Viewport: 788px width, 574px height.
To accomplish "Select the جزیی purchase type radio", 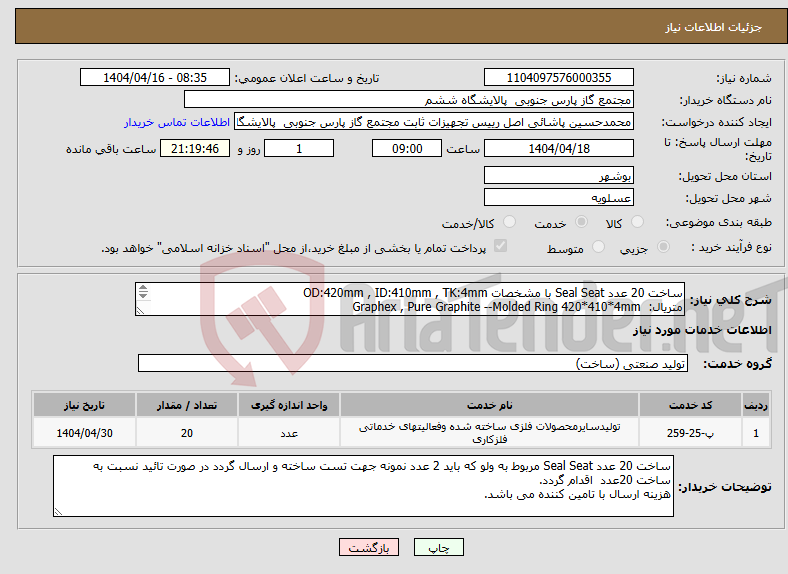I will point(663,247).
